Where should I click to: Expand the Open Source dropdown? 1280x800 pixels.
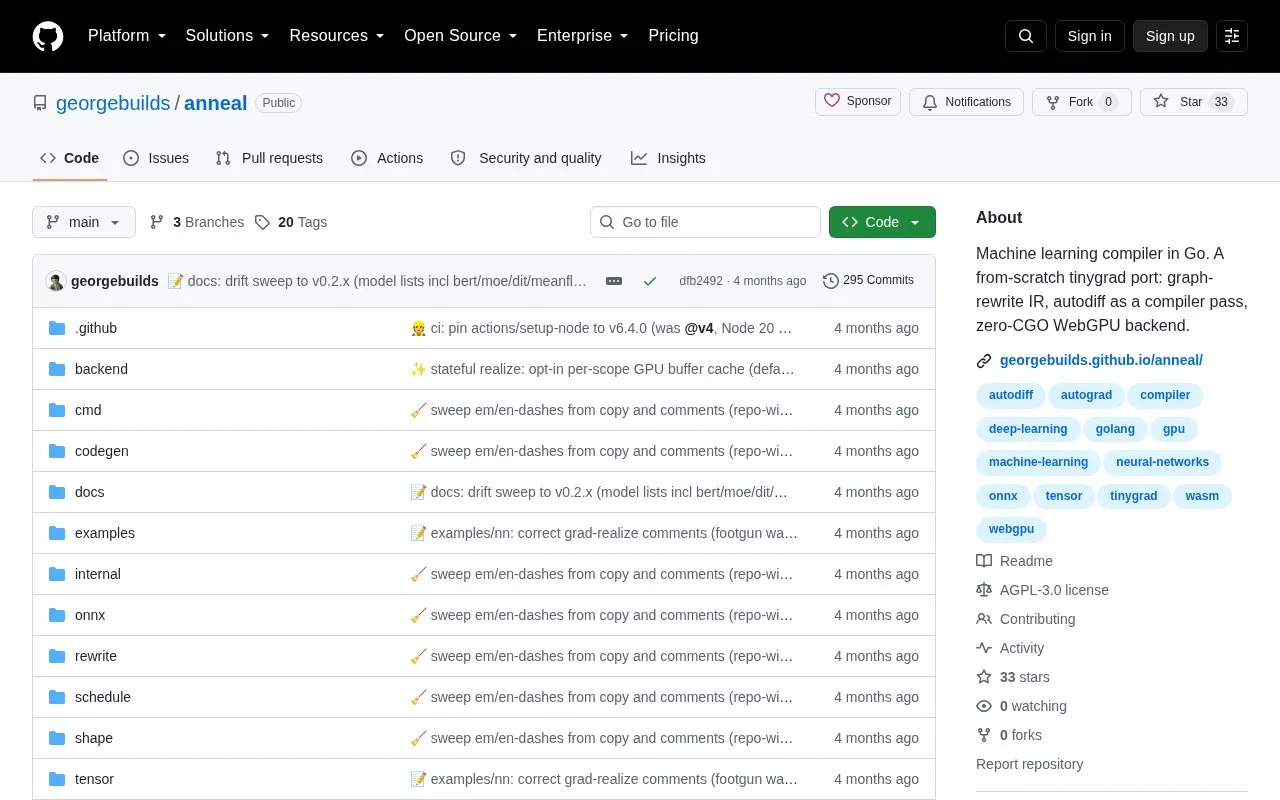pyautogui.click(x=461, y=36)
